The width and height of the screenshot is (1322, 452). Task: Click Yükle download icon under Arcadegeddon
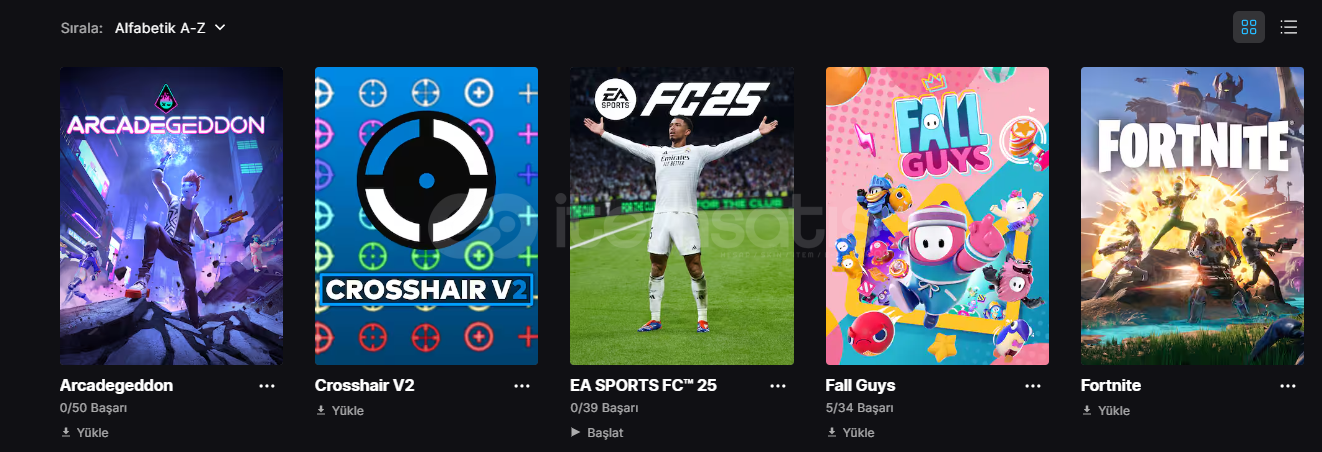pyautogui.click(x=66, y=433)
